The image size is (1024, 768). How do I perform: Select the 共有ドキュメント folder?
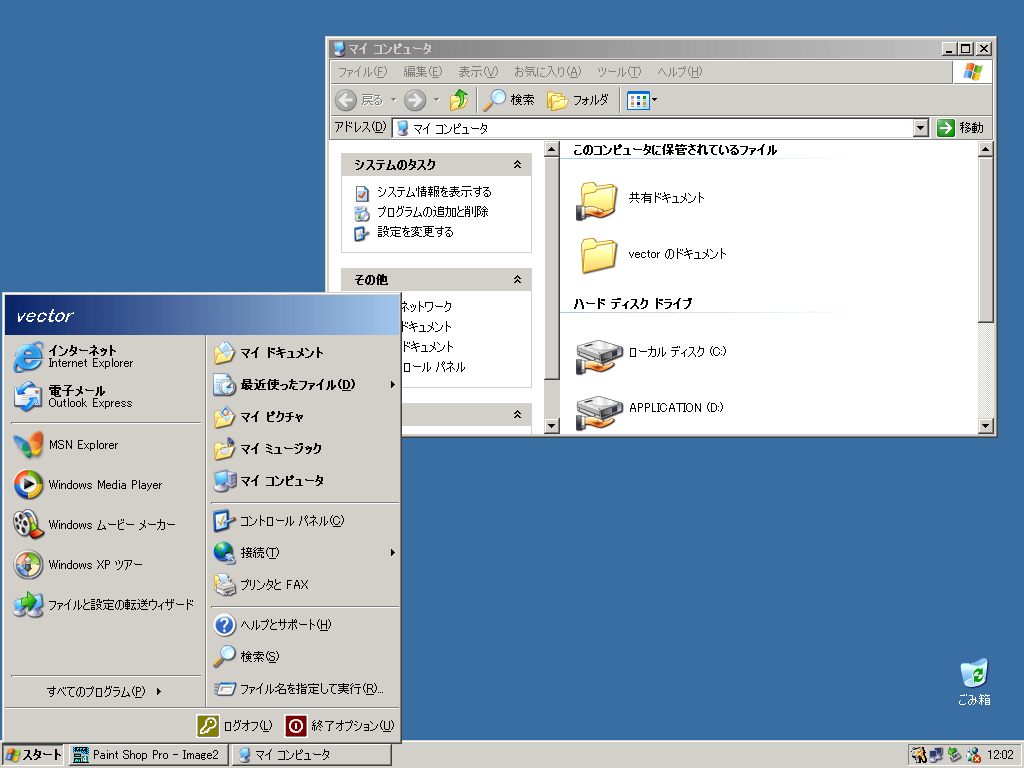click(641, 199)
